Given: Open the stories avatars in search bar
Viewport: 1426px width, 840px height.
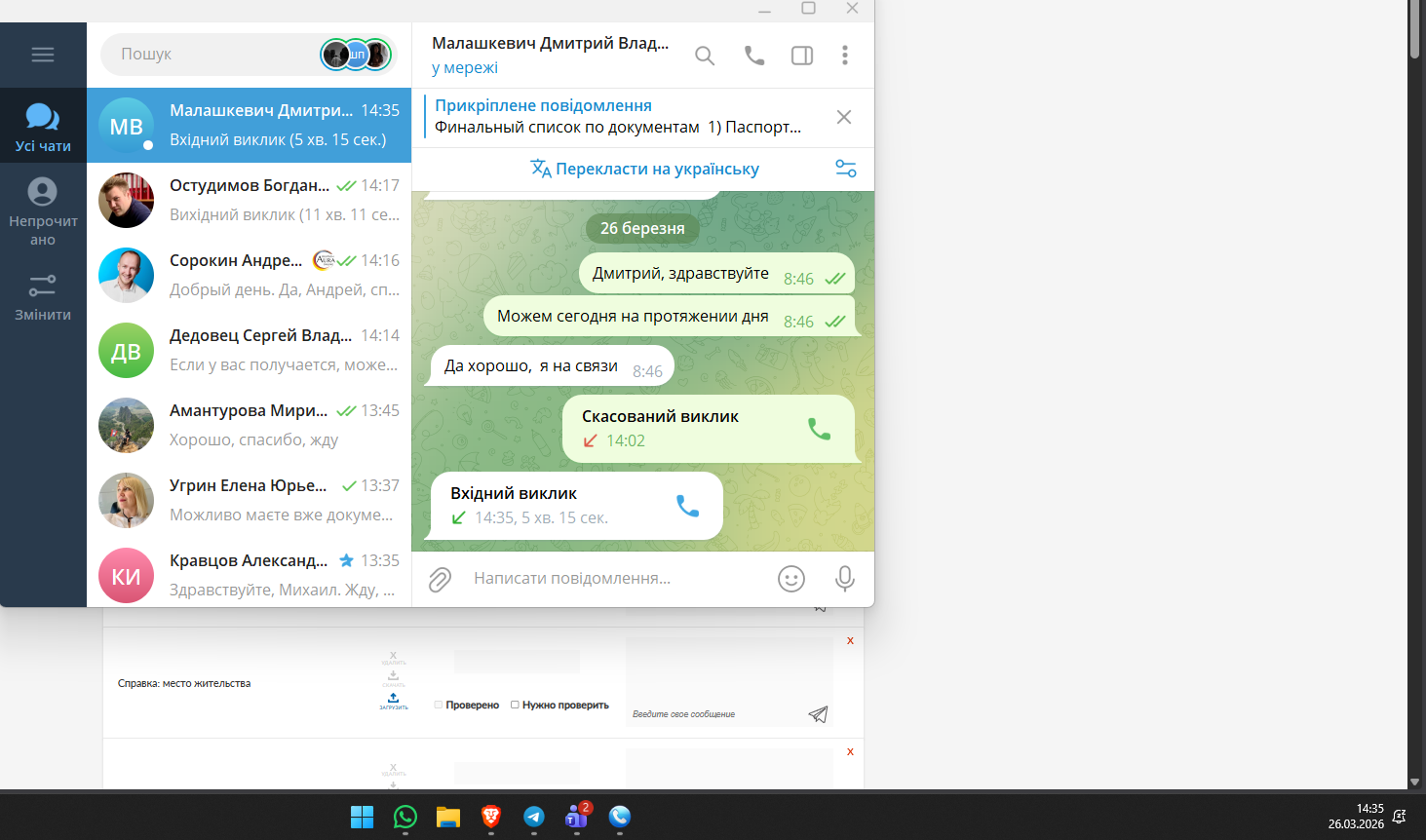Looking at the screenshot, I should pyautogui.click(x=356, y=55).
